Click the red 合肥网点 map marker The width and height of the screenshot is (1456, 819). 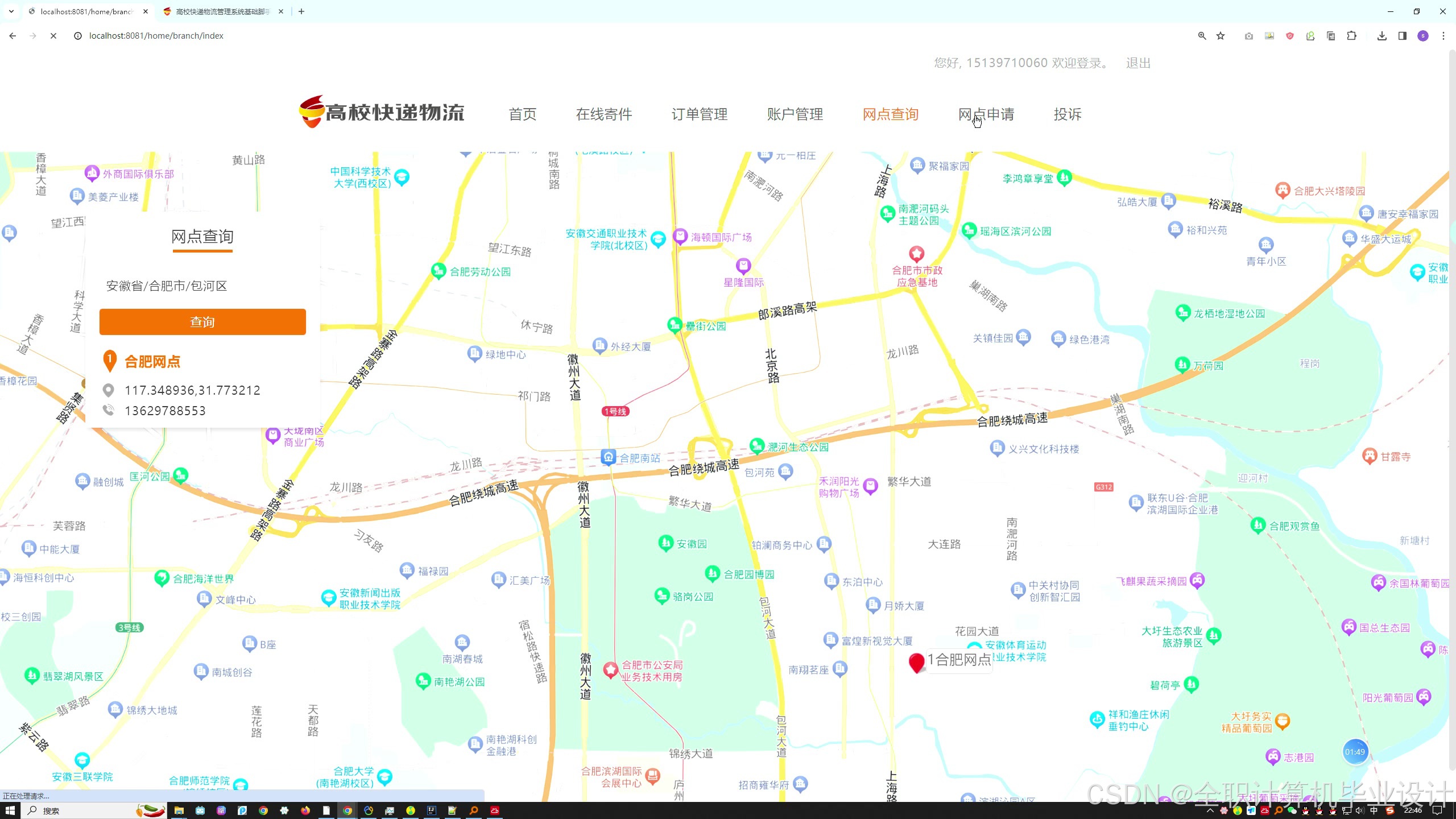point(916,663)
